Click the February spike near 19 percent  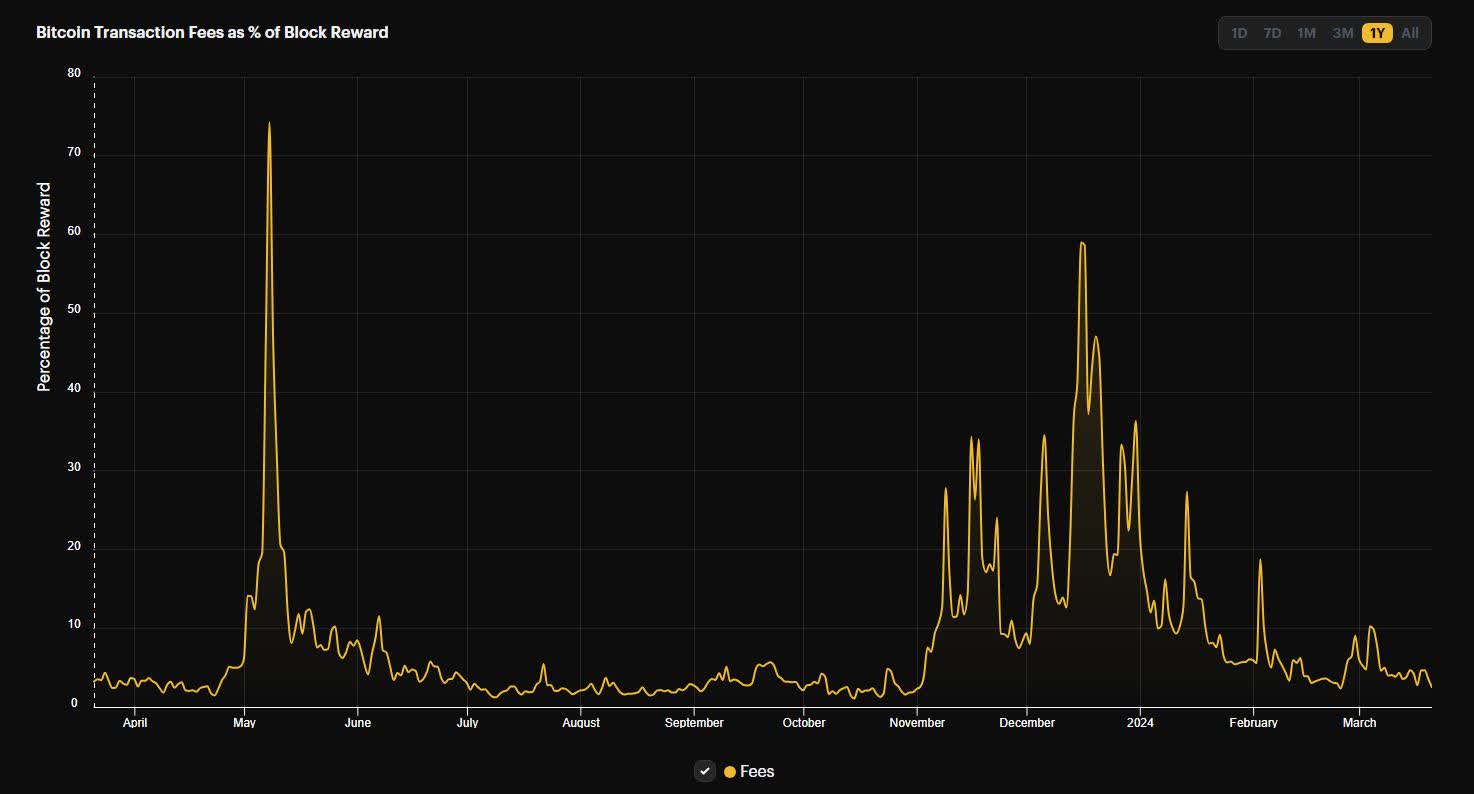tap(1260, 560)
